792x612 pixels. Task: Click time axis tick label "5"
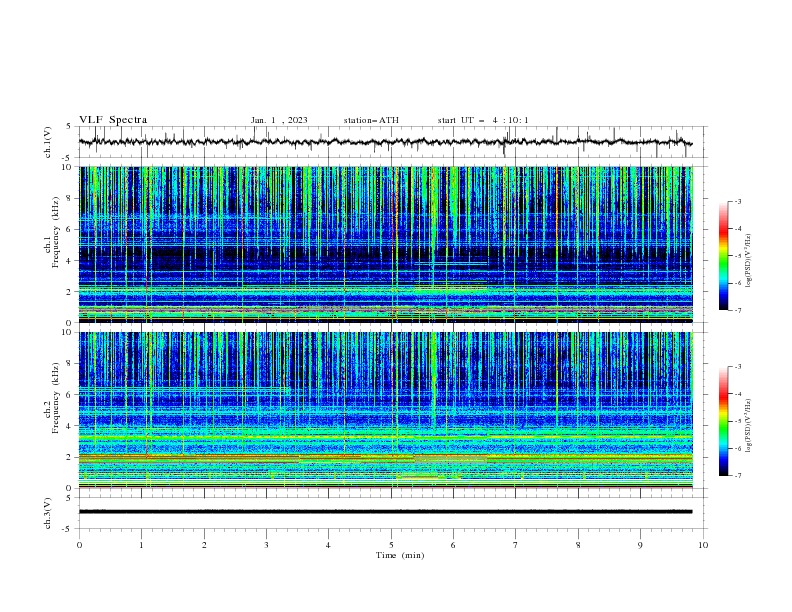(x=391, y=545)
